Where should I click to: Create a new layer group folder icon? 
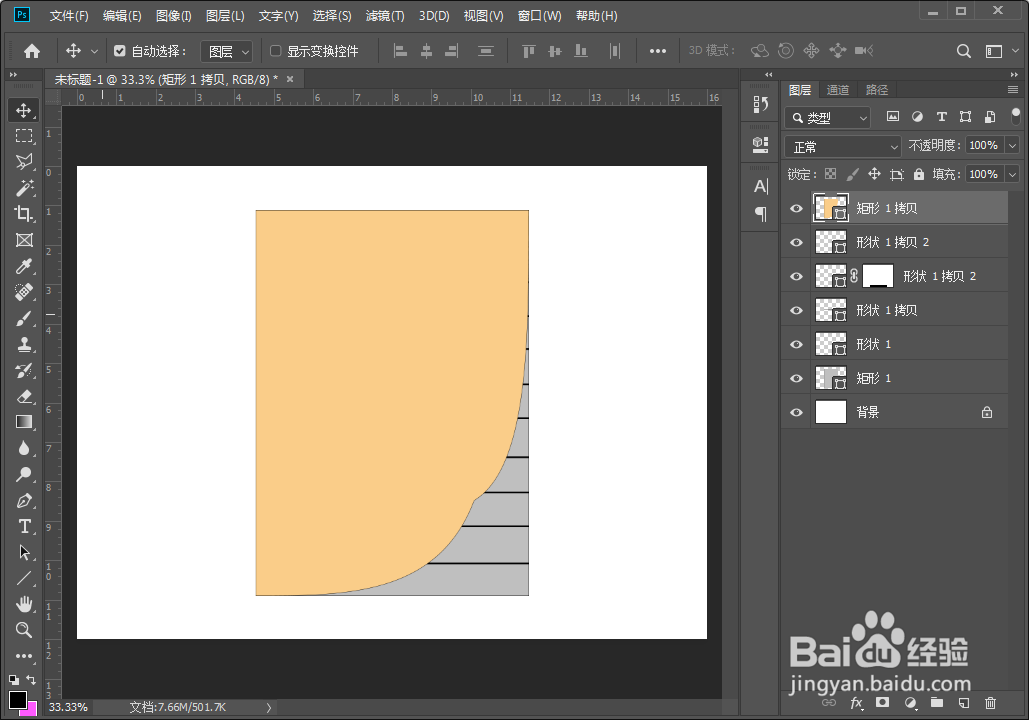[937, 703]
